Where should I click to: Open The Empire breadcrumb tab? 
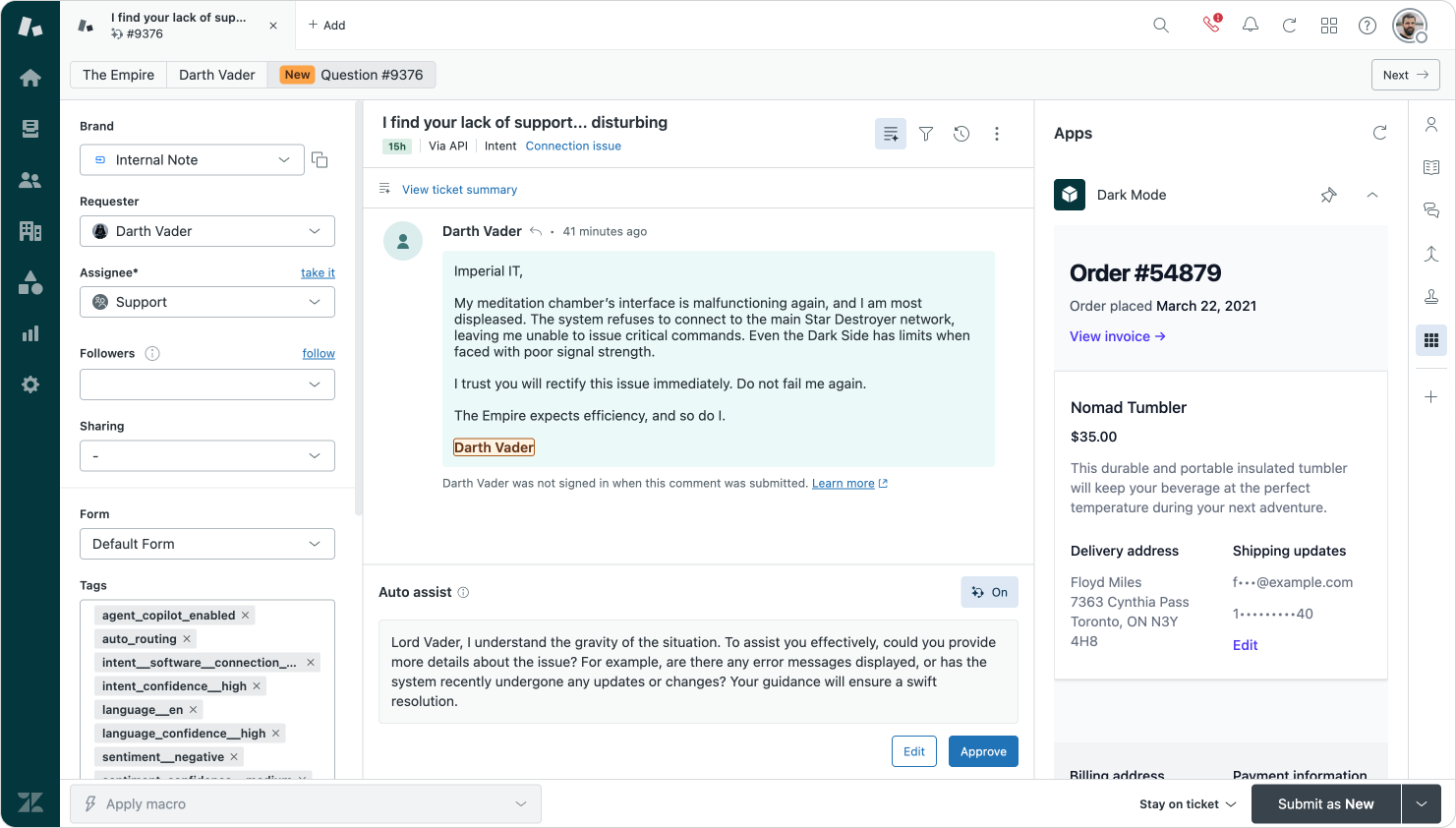tap(118, 75)
